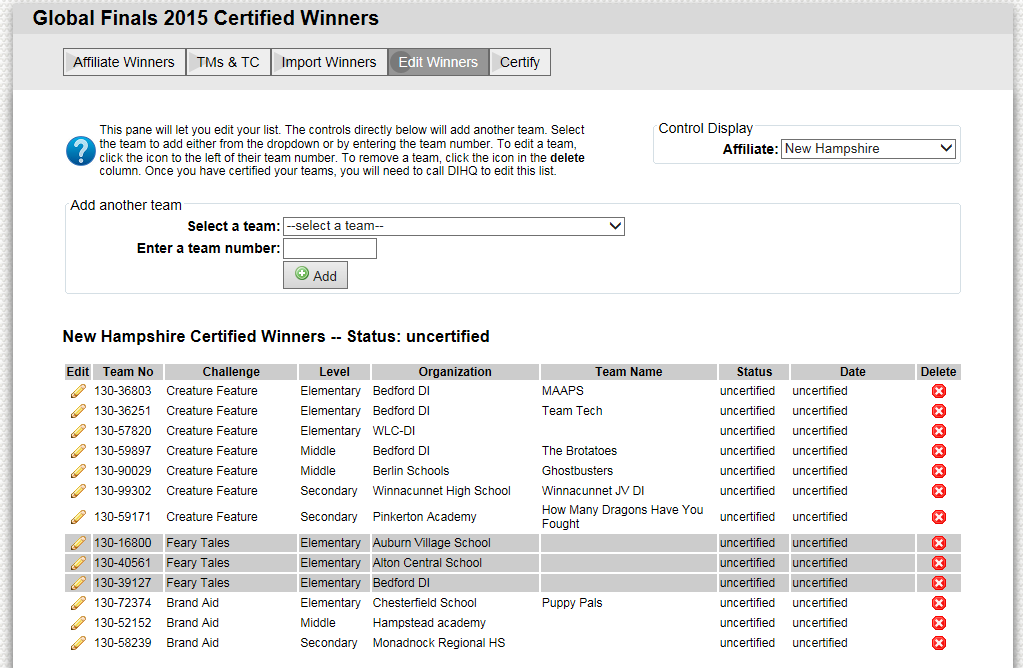Delete Pinkerton Academy team with the red X
This screenshot has height=668, width=1023.
pyautogui.click(x=939, y=517)
